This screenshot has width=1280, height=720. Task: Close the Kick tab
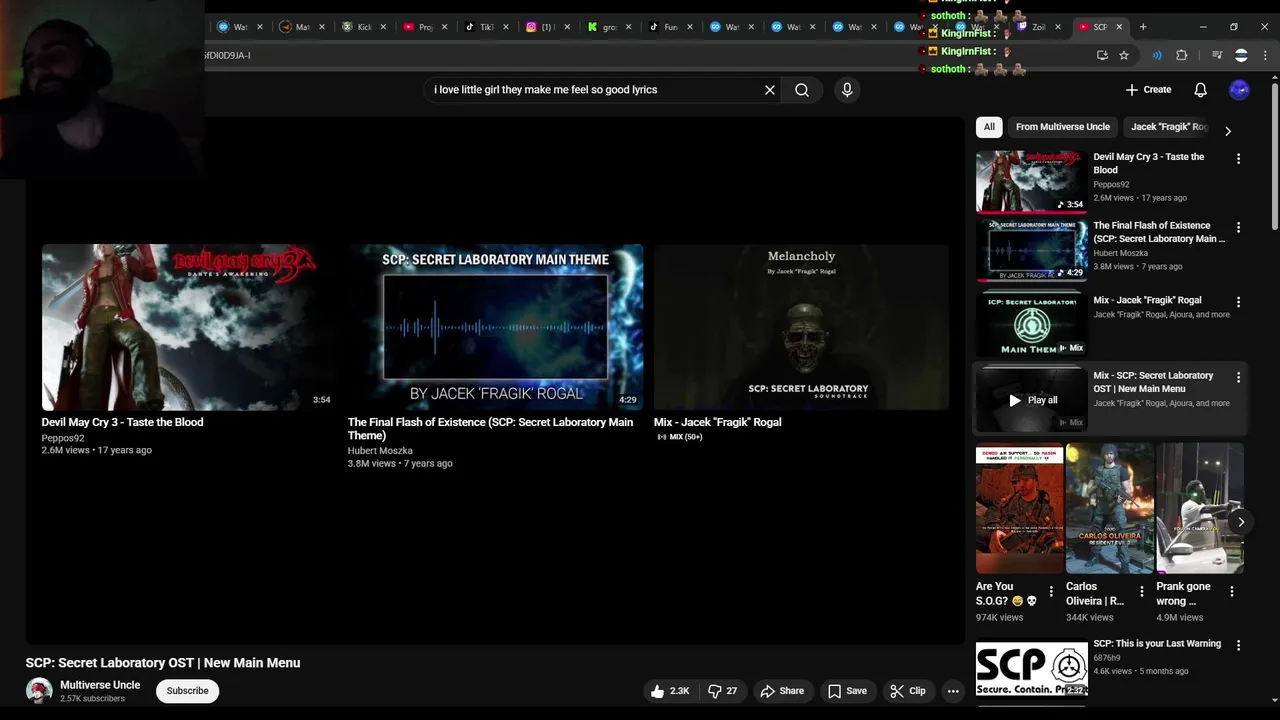[383, 27]
